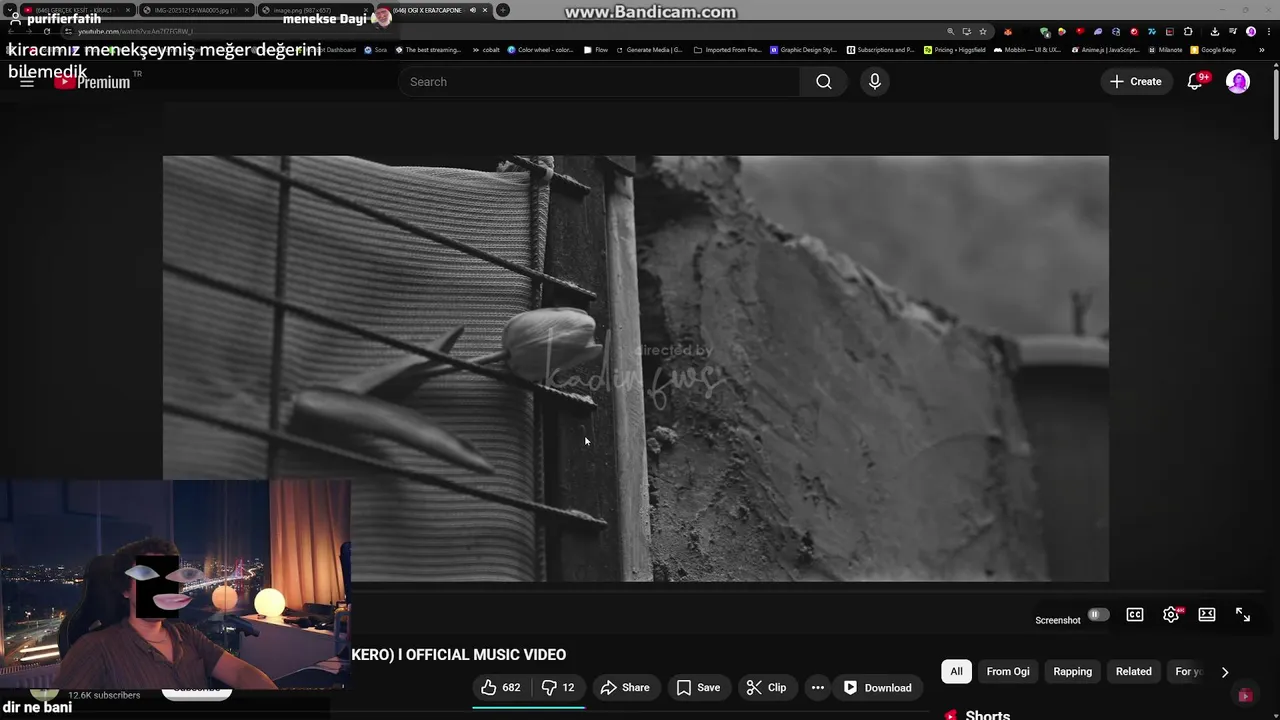Image resolution: width=1280 pixels, height=720 pixels.
Task: Open Color wheel bookmark
Action: coord(540,50)
